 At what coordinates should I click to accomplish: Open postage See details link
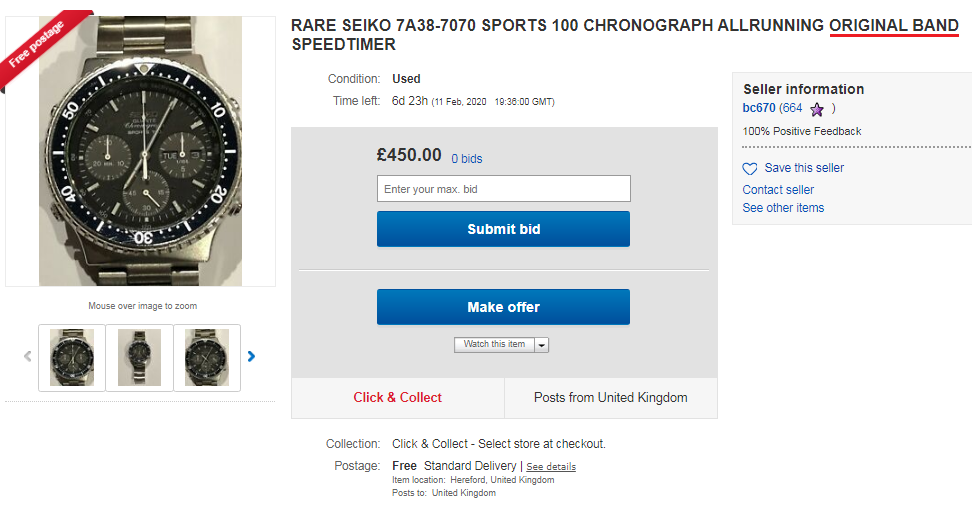click(x=551, y=467)
